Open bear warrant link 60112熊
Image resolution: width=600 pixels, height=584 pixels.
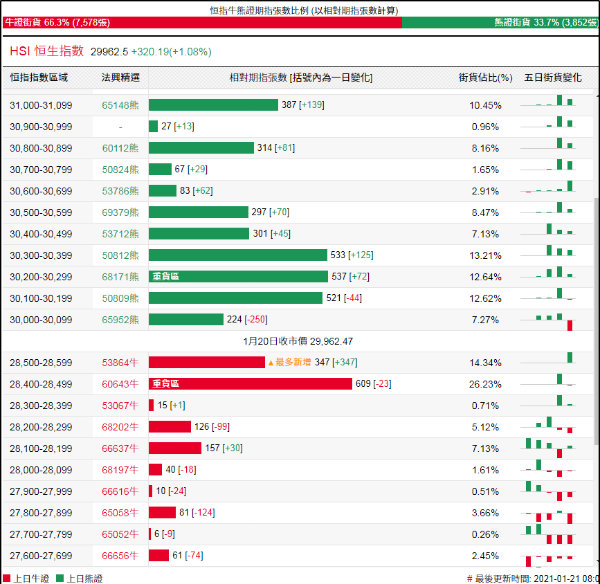120,148
